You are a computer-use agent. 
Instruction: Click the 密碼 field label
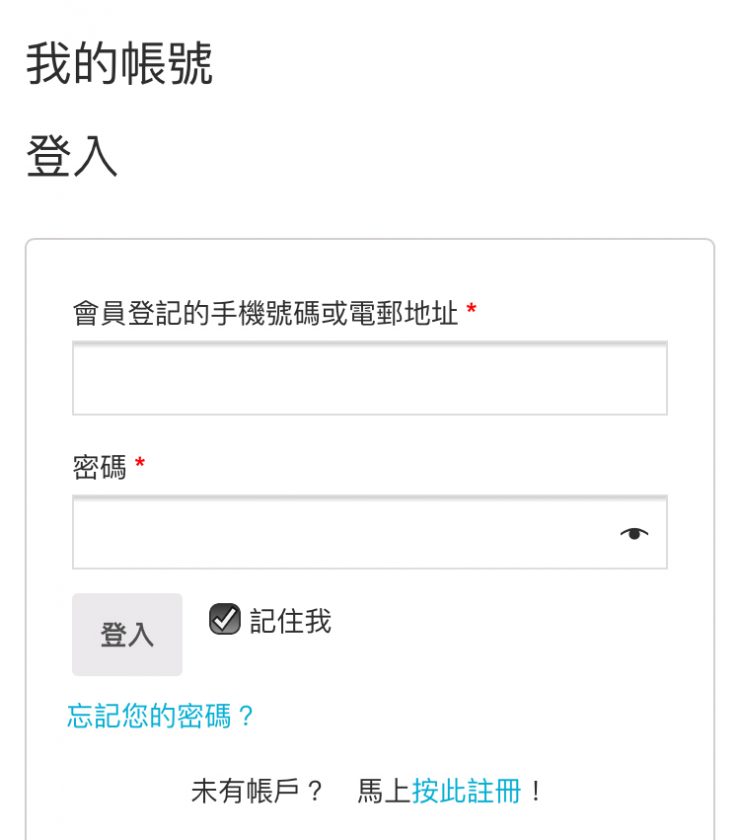100,467
